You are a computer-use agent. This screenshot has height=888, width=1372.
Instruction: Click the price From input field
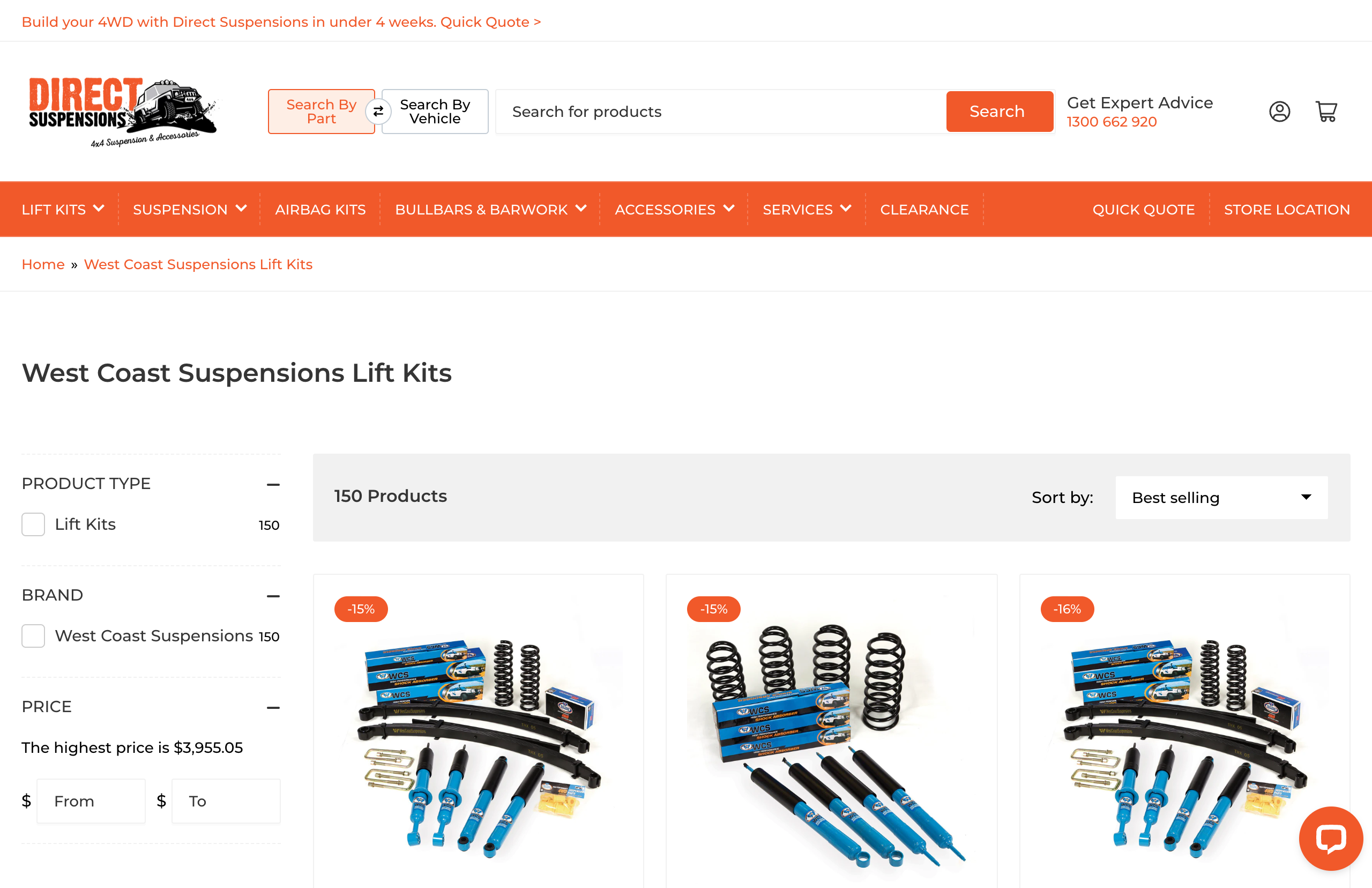(91, 801)
